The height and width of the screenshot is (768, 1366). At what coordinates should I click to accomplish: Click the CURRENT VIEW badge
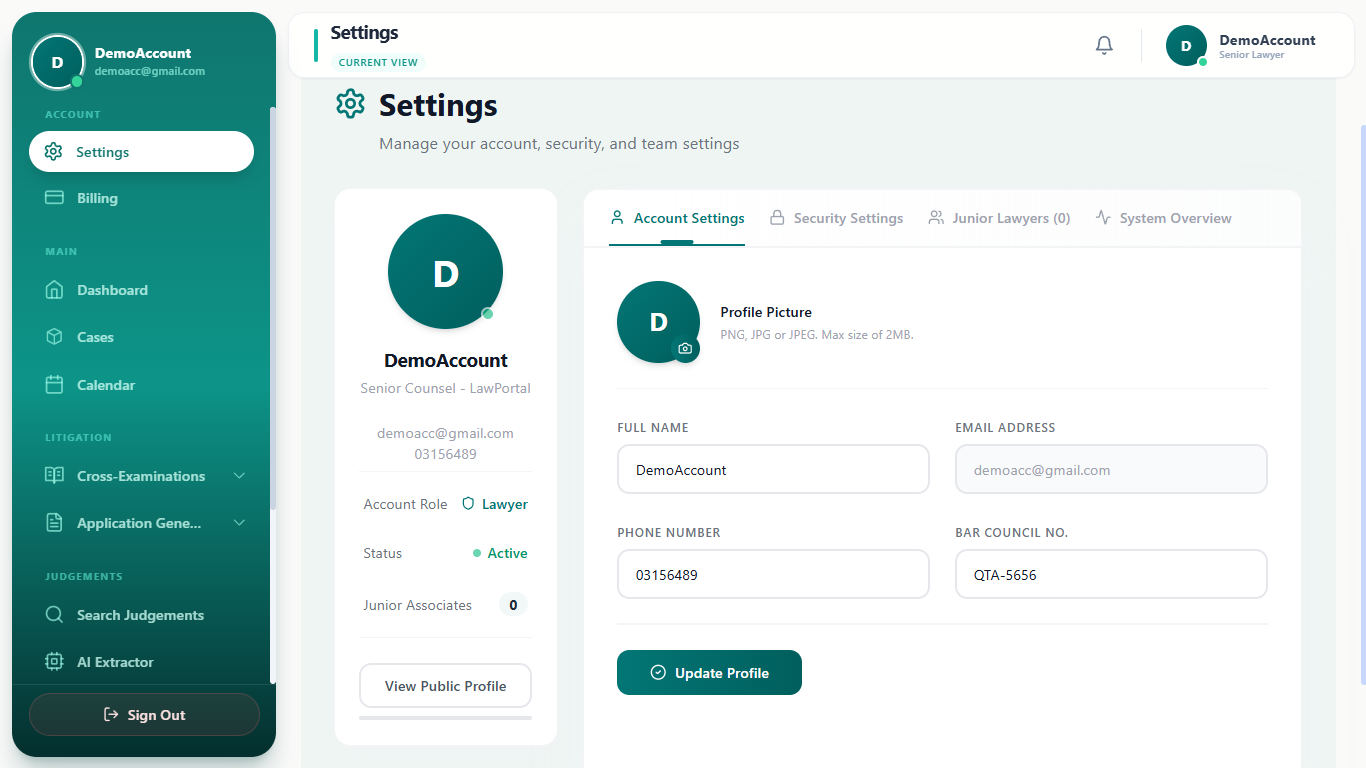tap(378, 62)
